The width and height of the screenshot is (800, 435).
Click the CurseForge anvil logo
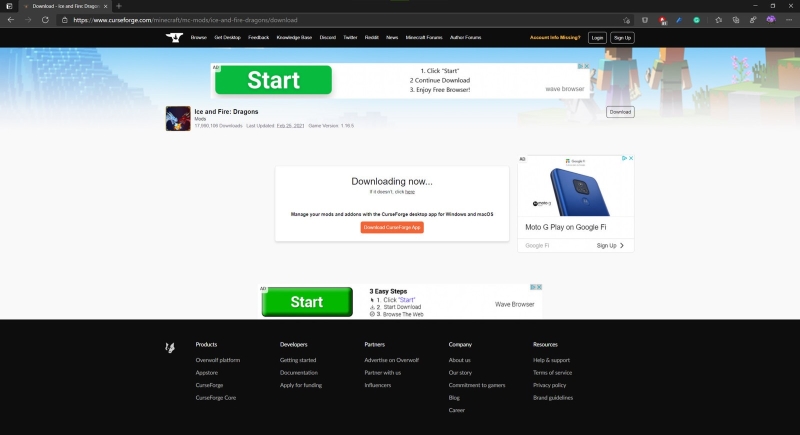(174, 37)
